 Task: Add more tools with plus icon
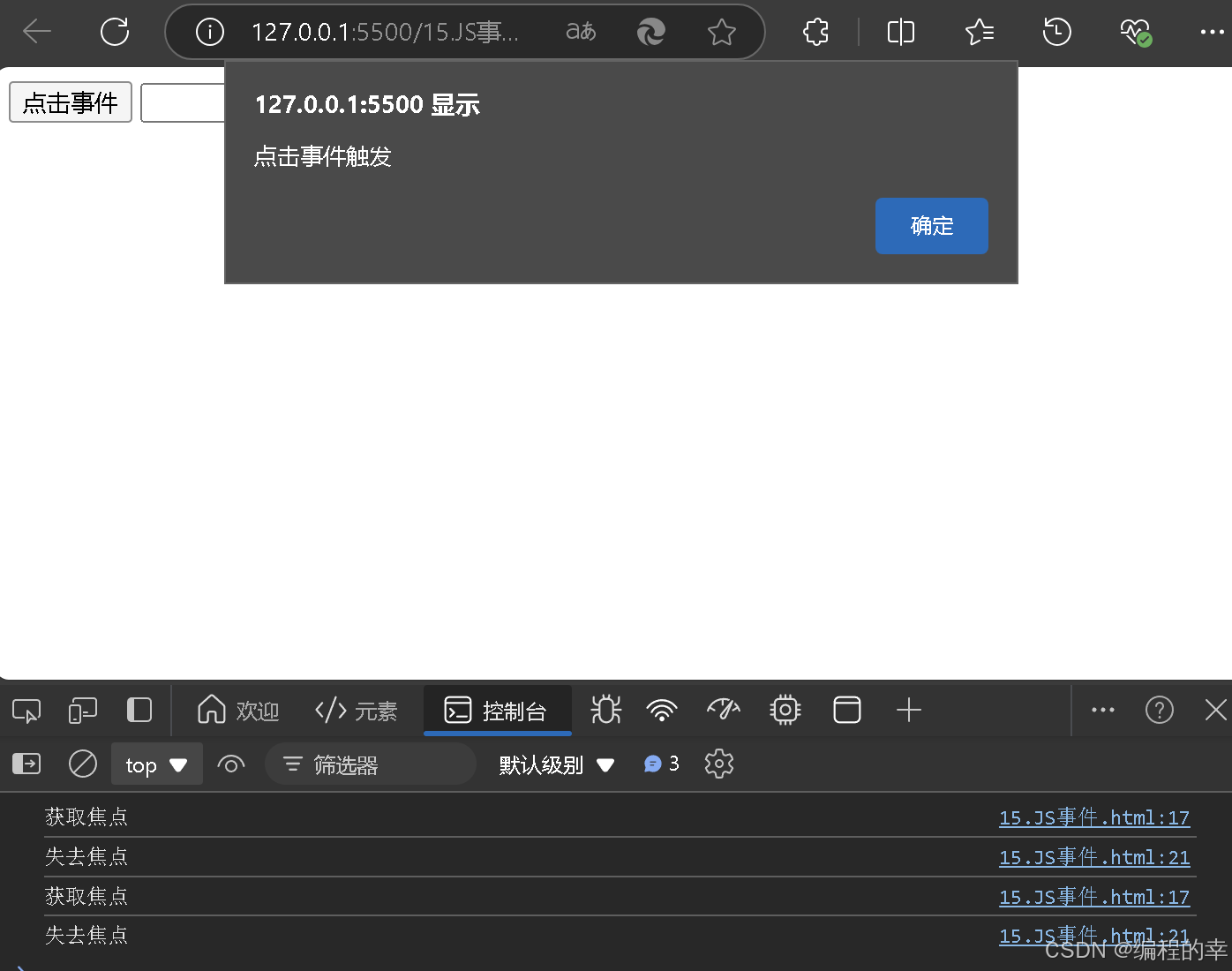tap(908, 710)
